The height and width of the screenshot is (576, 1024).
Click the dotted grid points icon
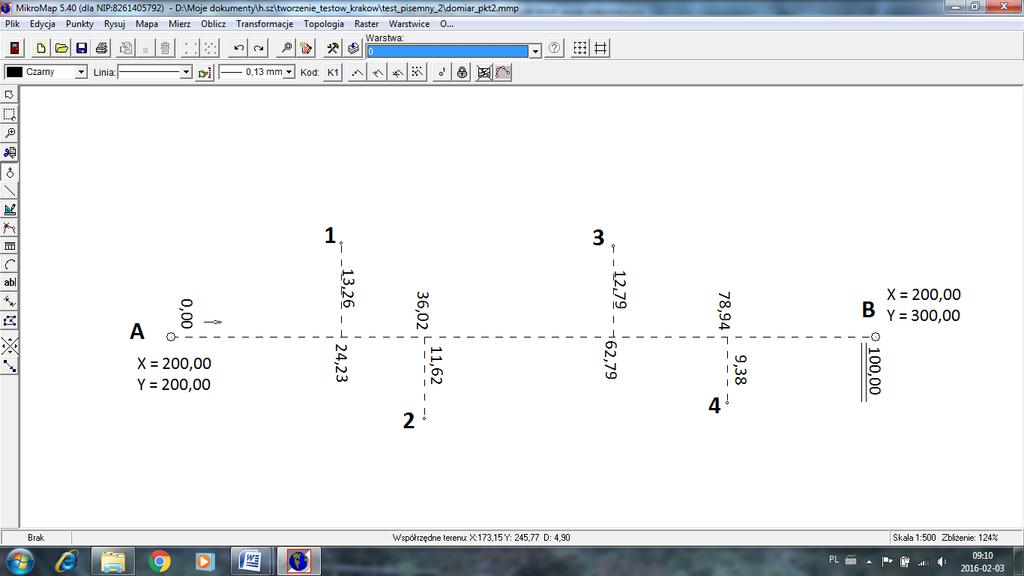click(580, 48)
